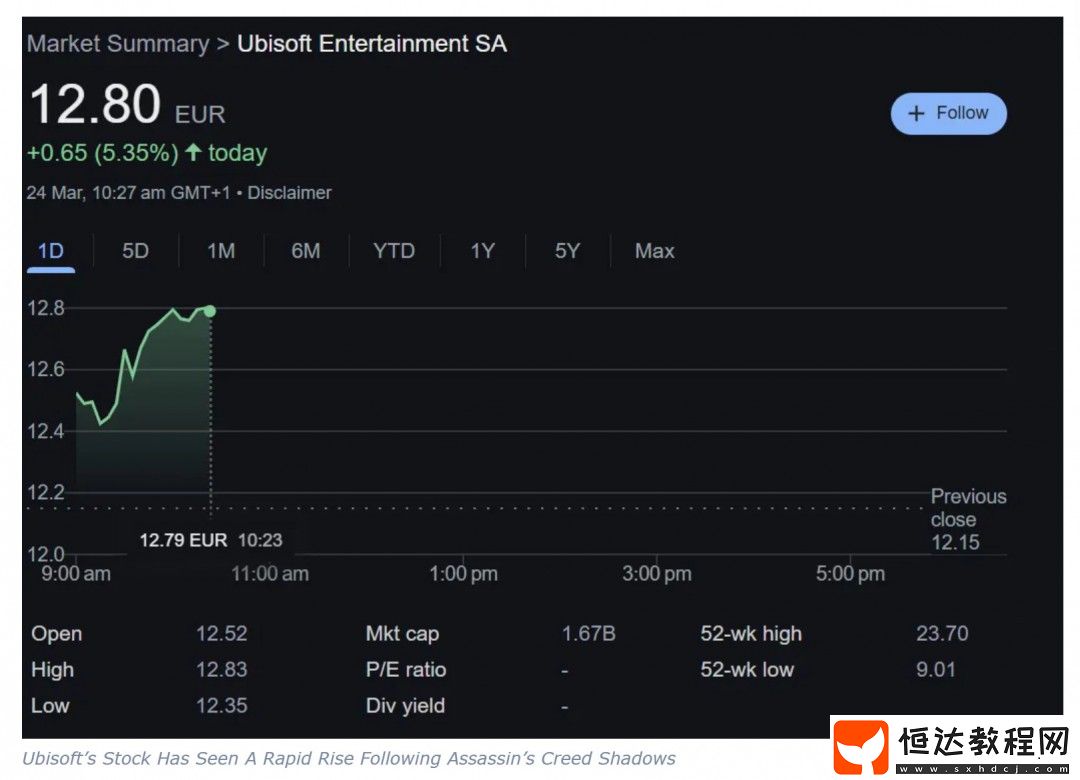Click the 1:00 pm axis label
1080x780 pixels.
[464, 573]
